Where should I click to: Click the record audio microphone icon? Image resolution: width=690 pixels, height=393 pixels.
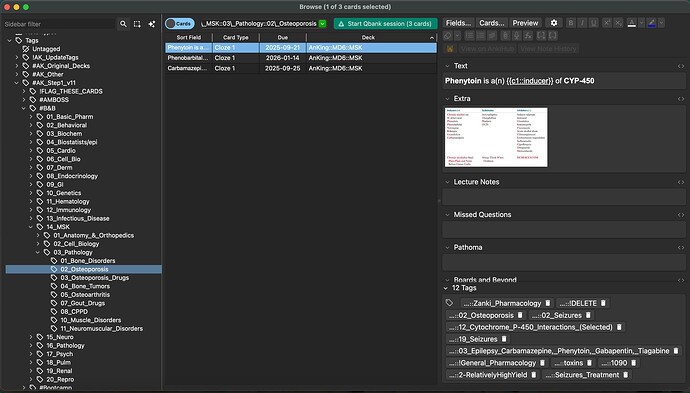[x=517, y=36]
